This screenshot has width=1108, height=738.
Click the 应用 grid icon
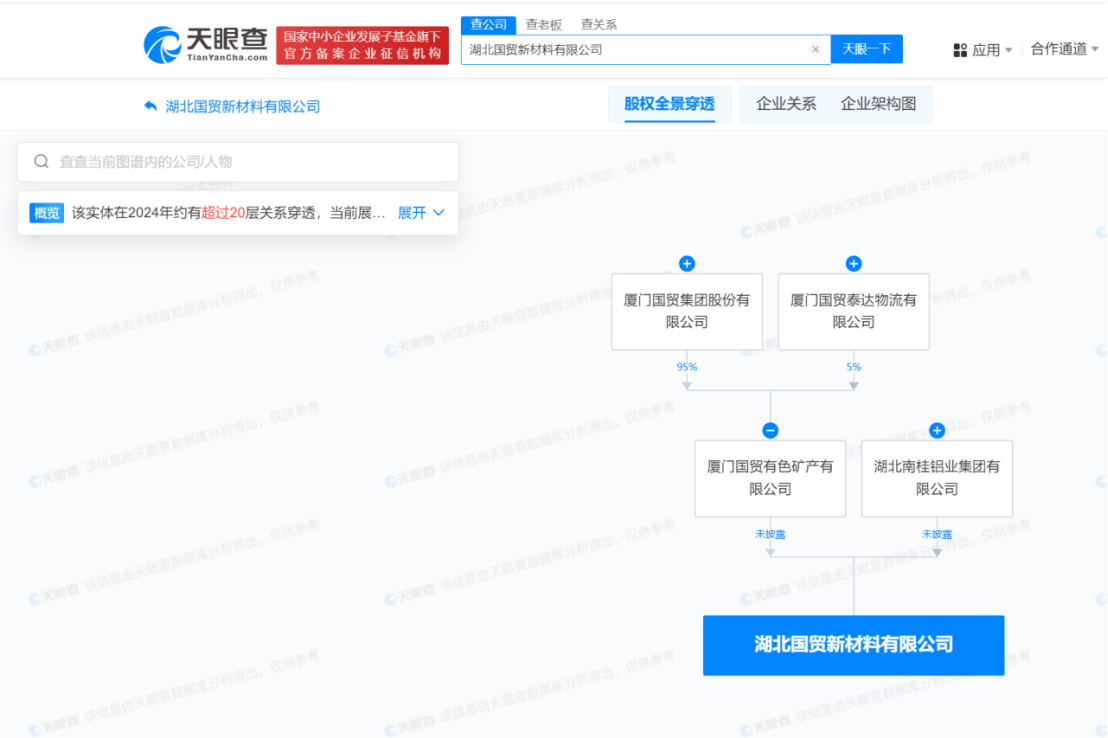coord(960,50)
